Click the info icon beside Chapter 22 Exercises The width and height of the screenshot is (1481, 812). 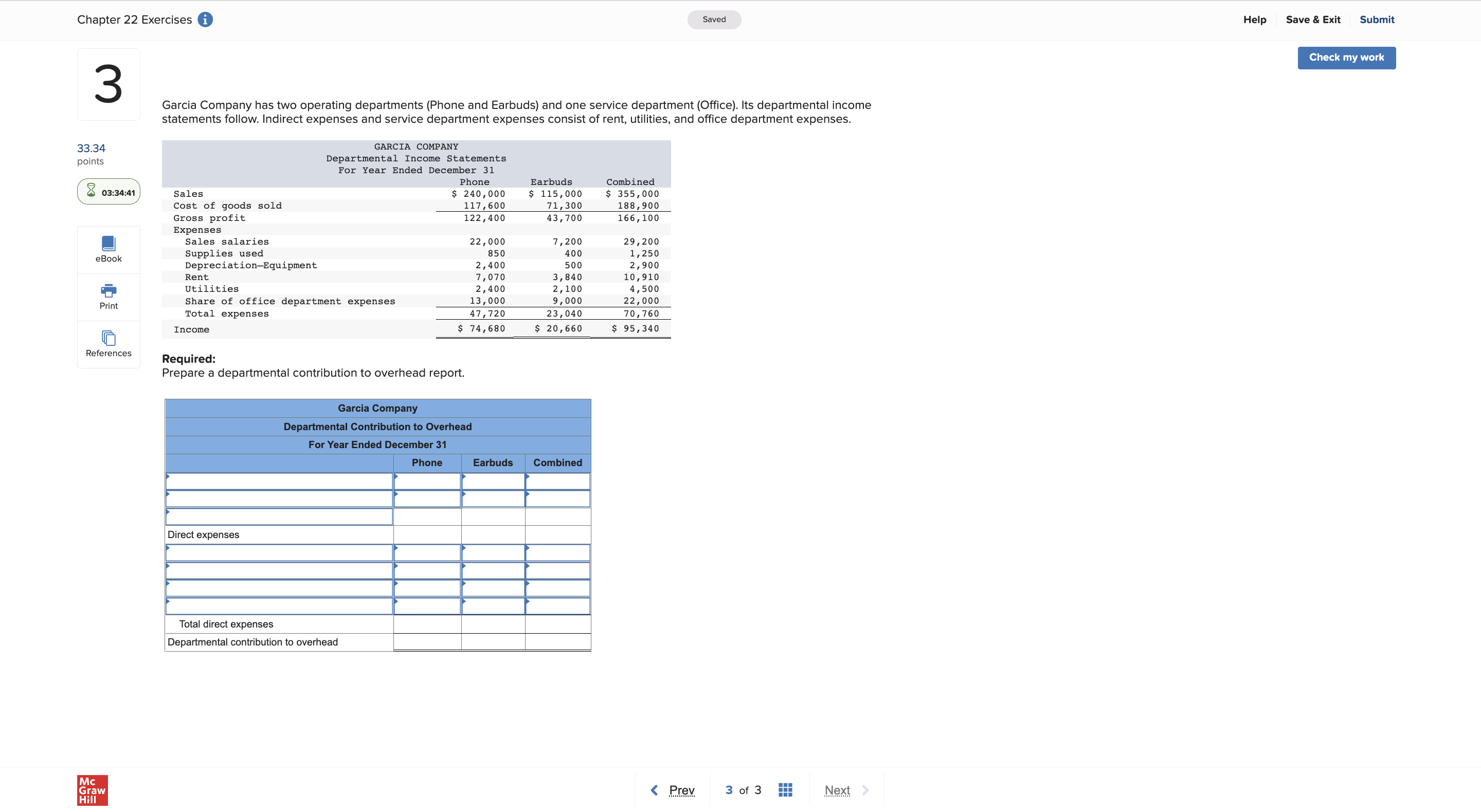click(205, 19)
